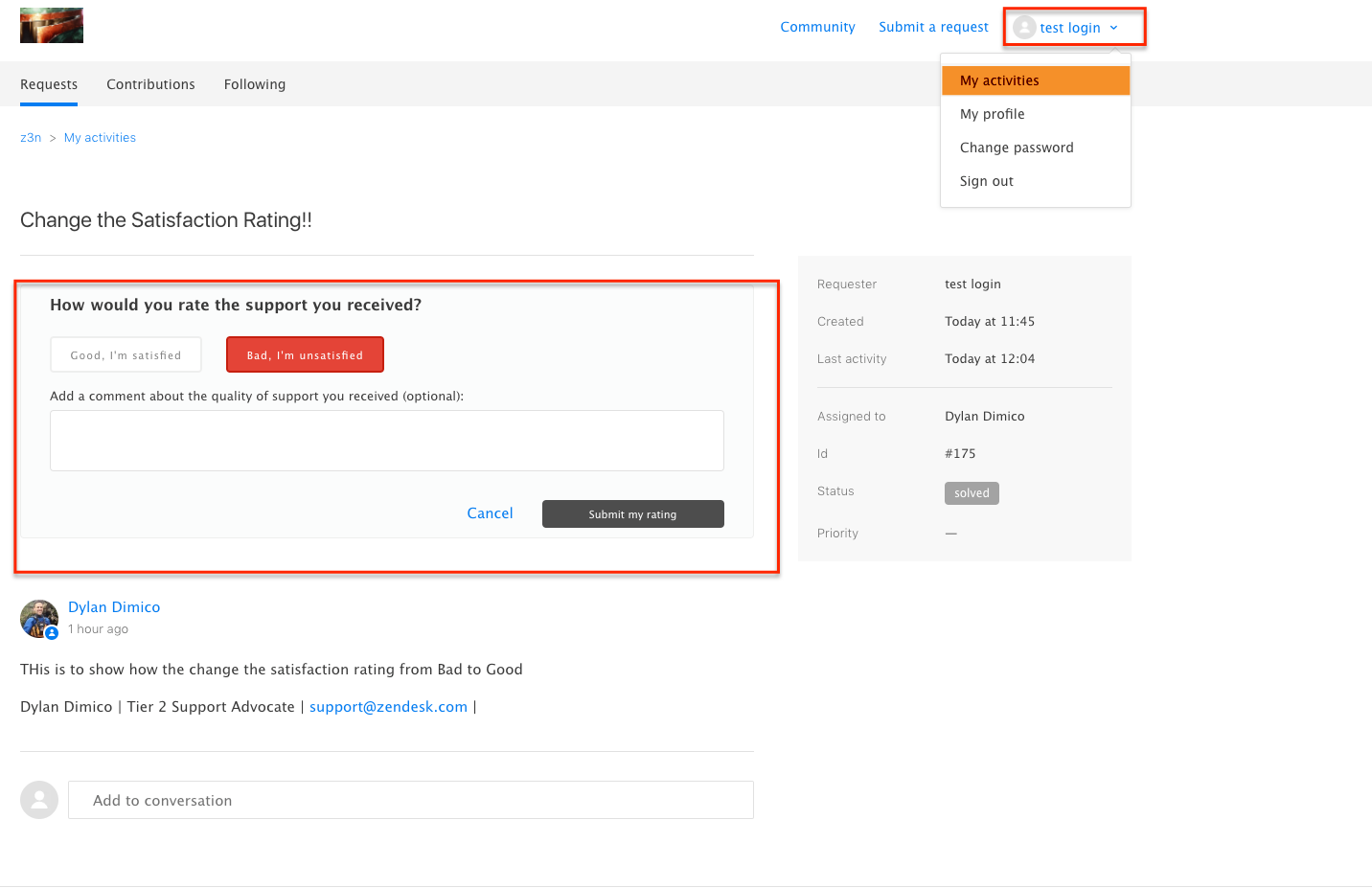Click the help center logo image
Screen dimensions: 1372x888
coord(52,26)
